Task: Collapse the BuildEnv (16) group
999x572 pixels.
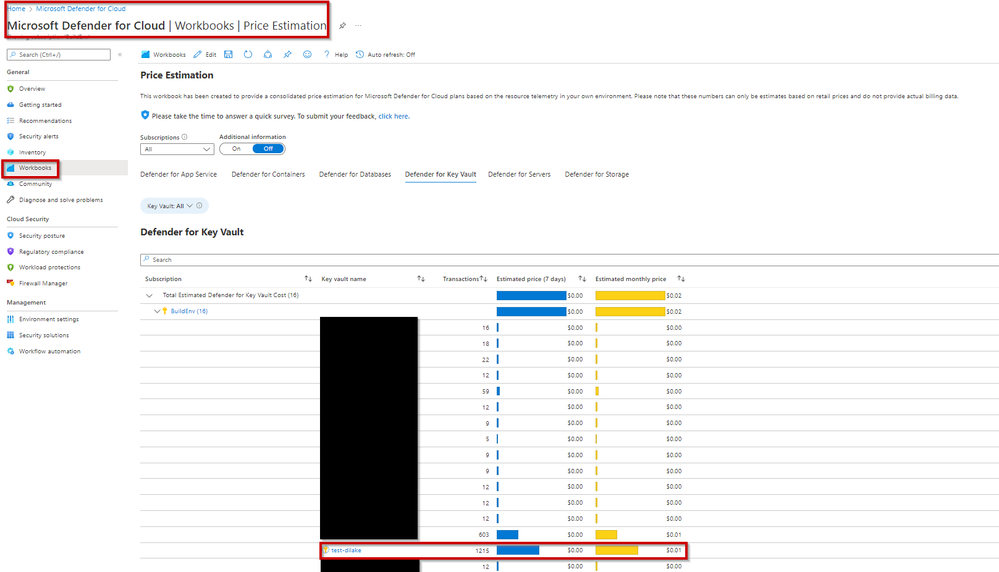Action: coord(157,311)
